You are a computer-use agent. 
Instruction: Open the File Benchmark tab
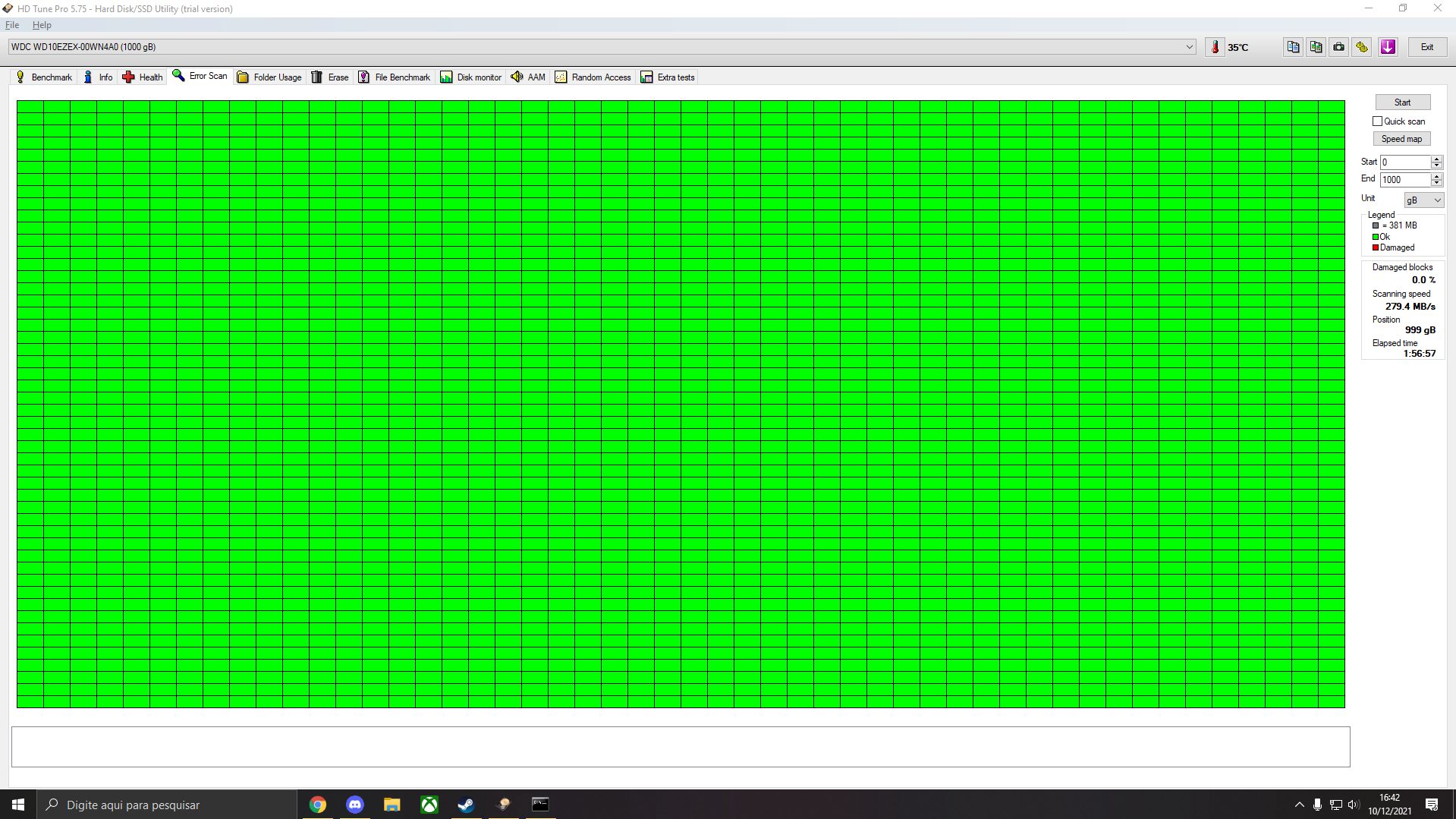[395, 77]
